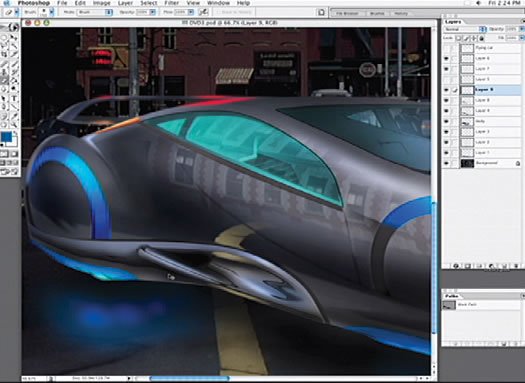This screenshot has height=383, width=525.
Task: Show the hidden Flying car layer
Action: tap(446, 48)
